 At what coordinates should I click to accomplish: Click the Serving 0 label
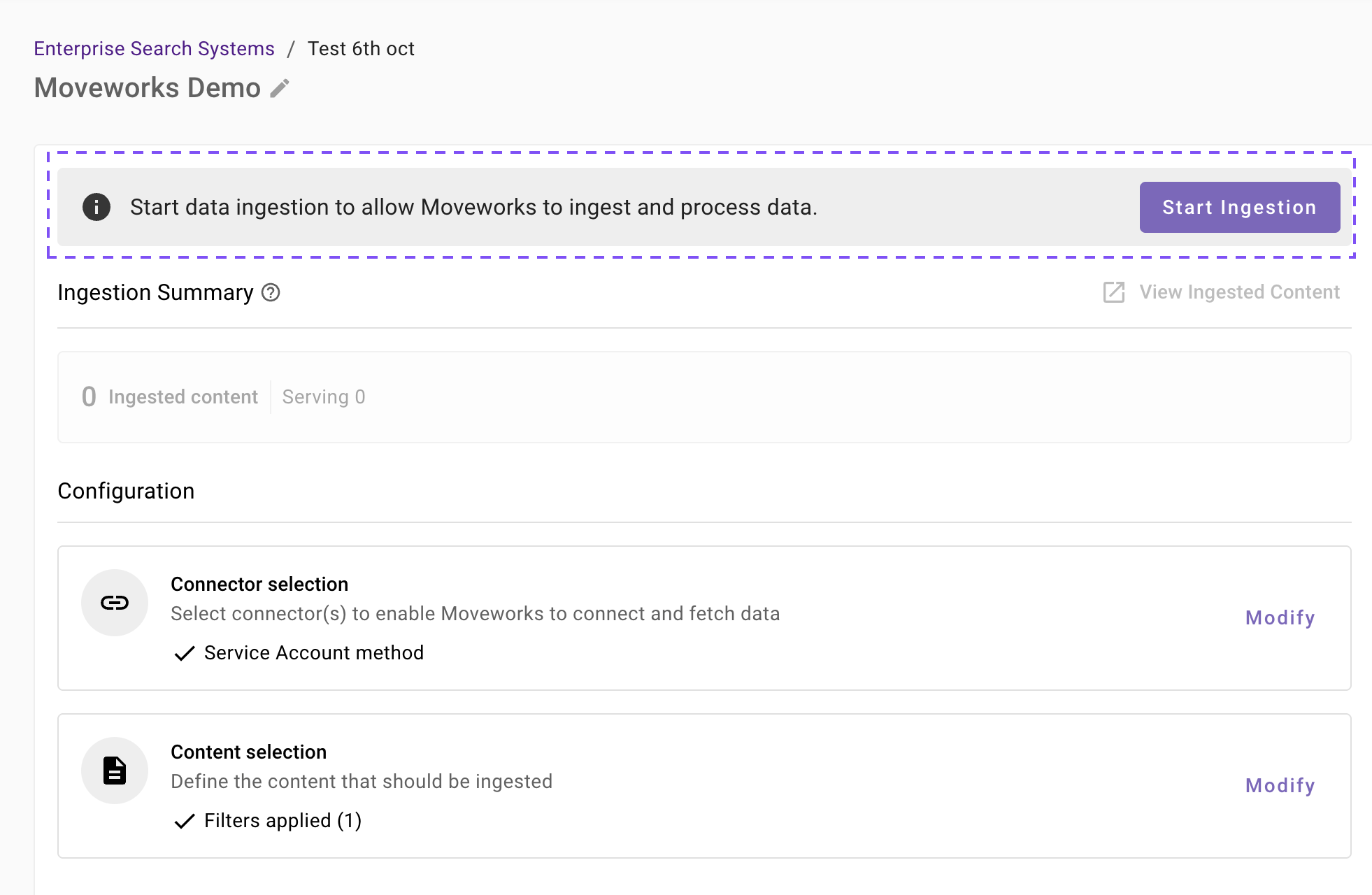324,397
